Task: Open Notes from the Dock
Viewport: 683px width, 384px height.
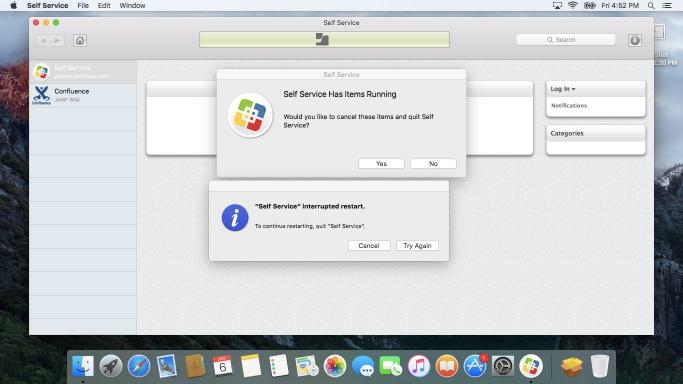Action: pos(250,366)
